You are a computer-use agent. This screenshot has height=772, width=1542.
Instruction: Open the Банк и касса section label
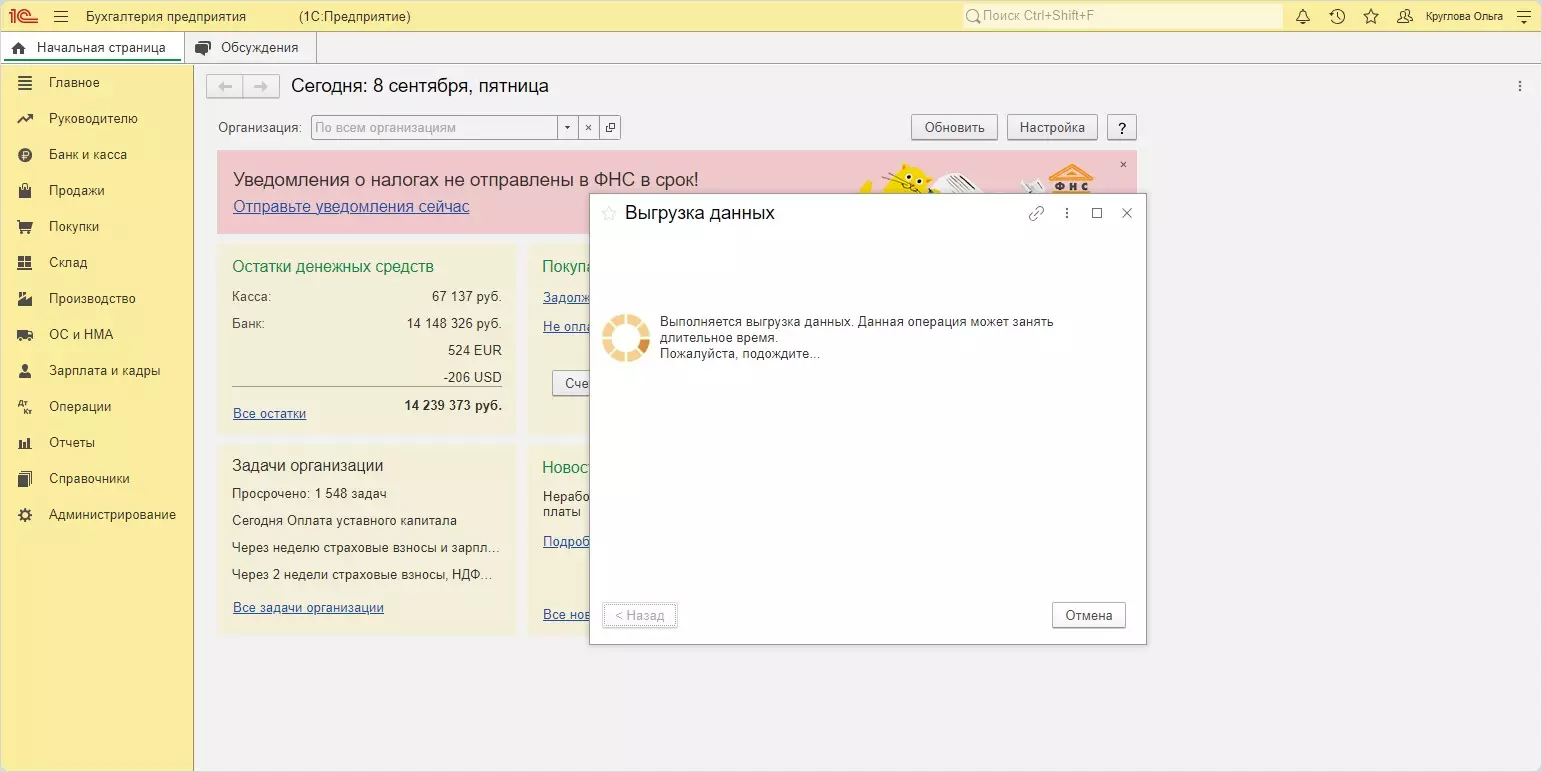tap(88, 155)
